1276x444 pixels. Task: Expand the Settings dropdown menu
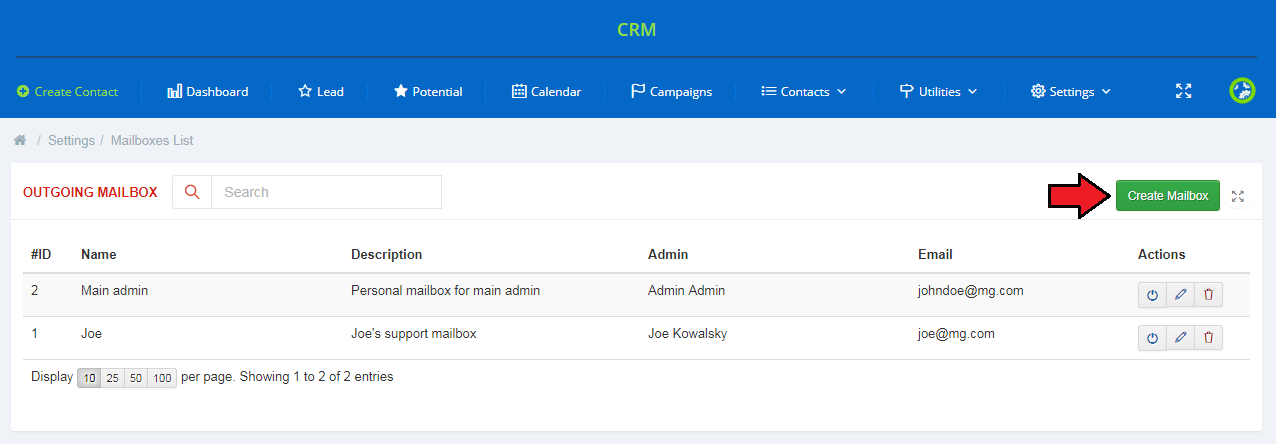click(1071, 91)
